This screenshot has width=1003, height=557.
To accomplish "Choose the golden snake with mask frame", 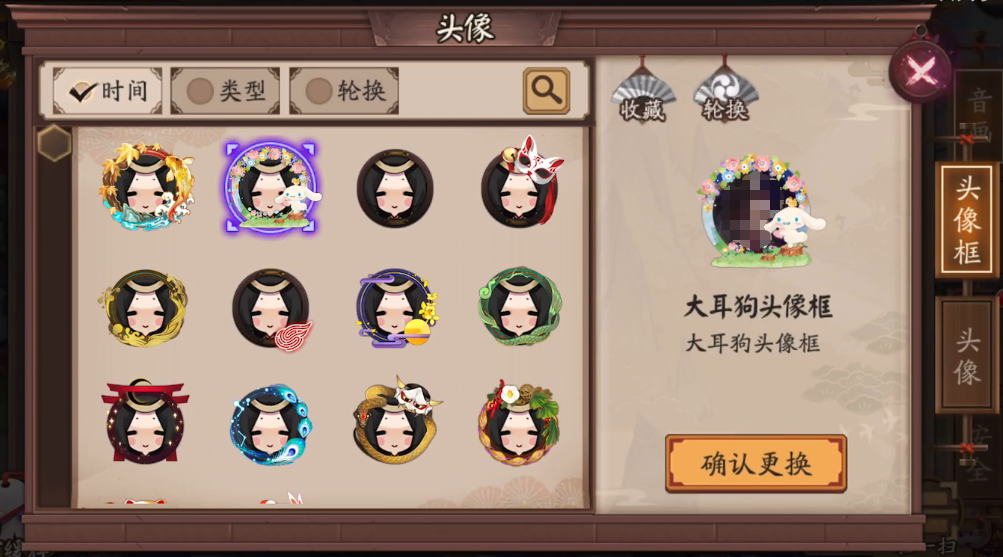I will coord(396,420).
